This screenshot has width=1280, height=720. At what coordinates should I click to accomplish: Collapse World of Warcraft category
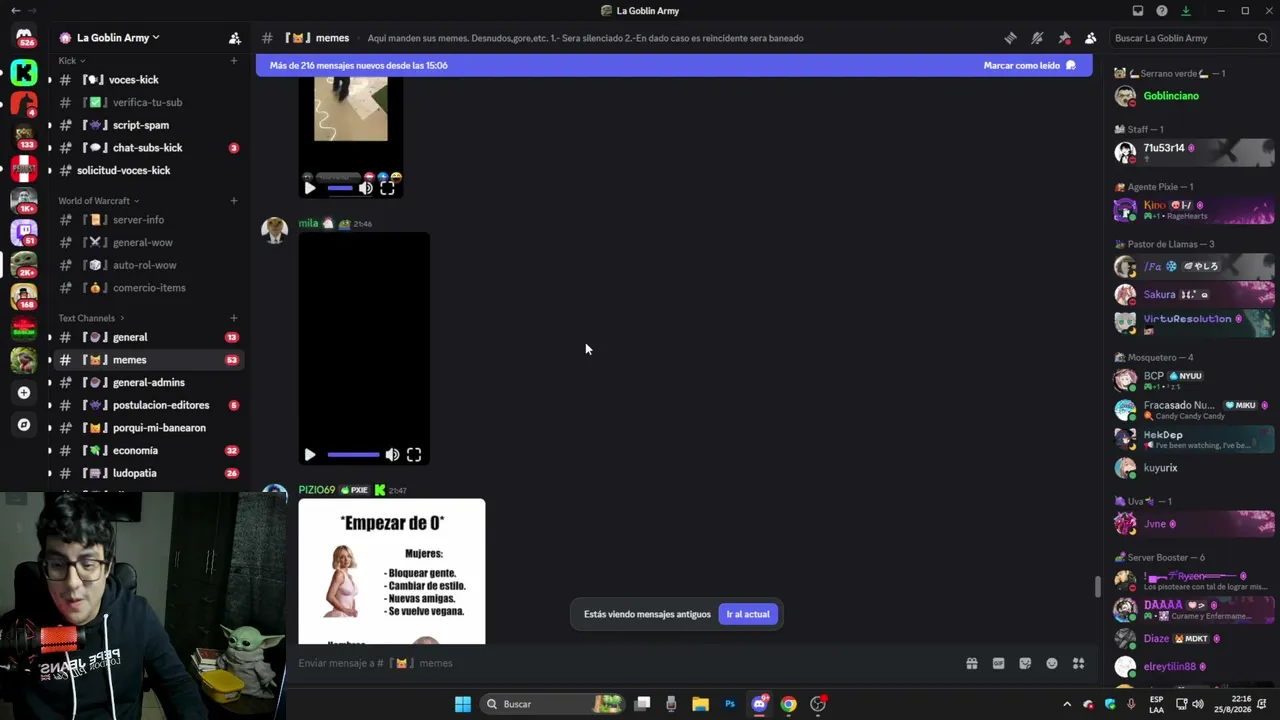coord(98,201)
